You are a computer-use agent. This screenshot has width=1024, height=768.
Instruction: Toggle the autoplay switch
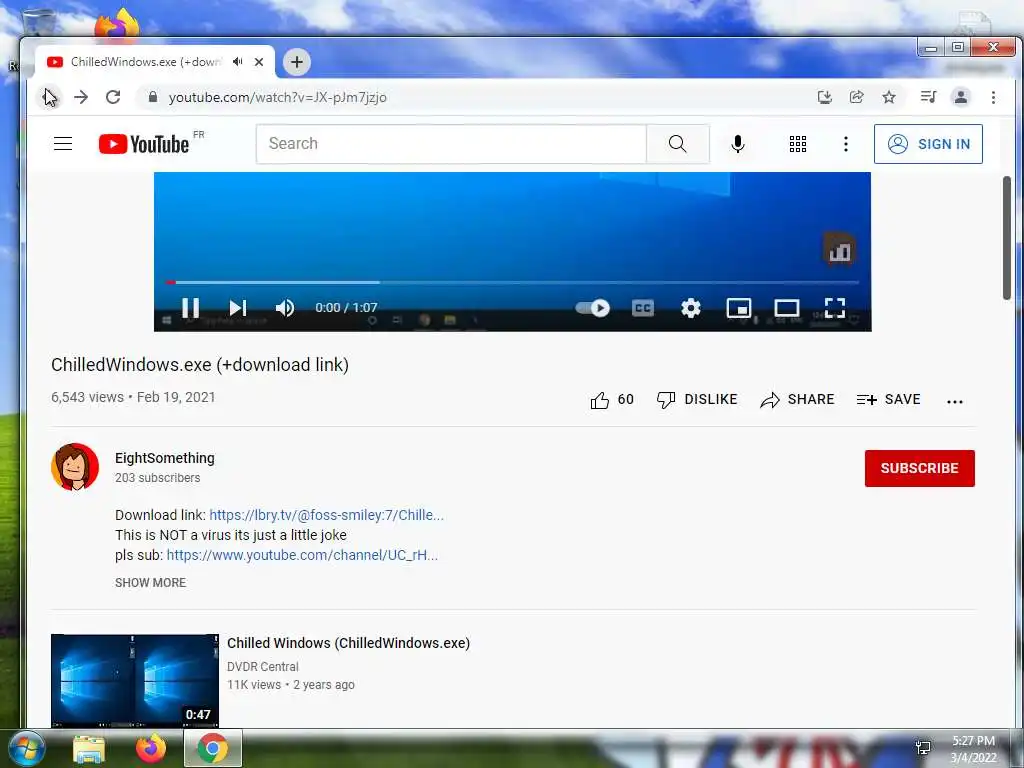pos(592,308)
